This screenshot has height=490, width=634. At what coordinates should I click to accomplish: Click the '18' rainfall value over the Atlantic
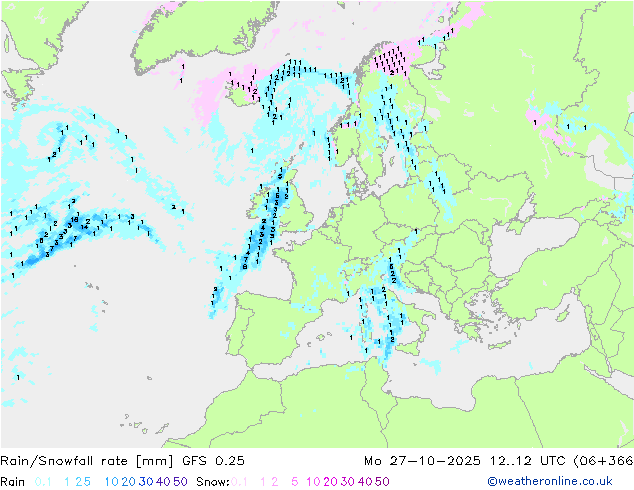click(x=74, y=220)
